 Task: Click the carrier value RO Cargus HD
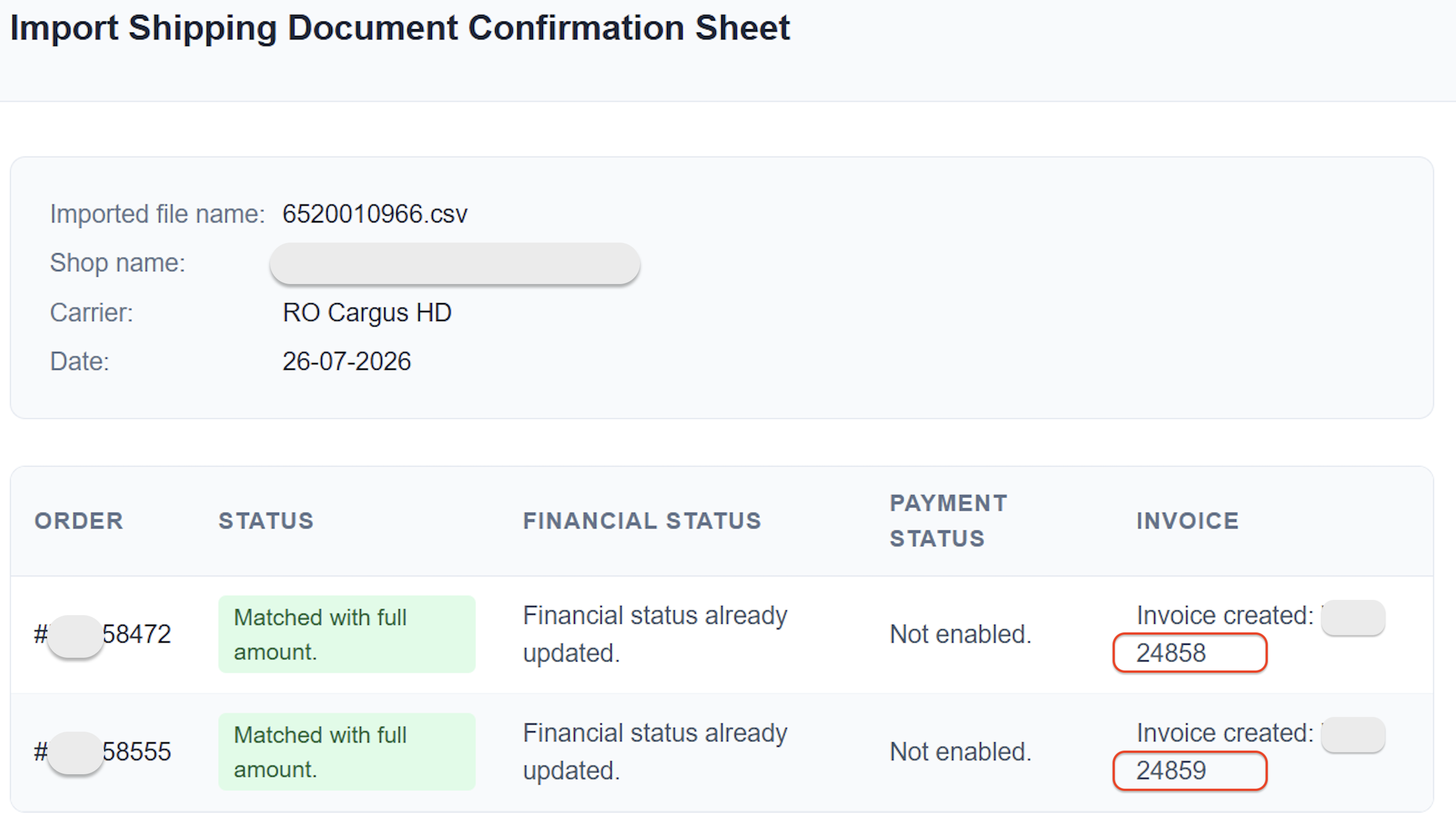click(x=367, y=313)
